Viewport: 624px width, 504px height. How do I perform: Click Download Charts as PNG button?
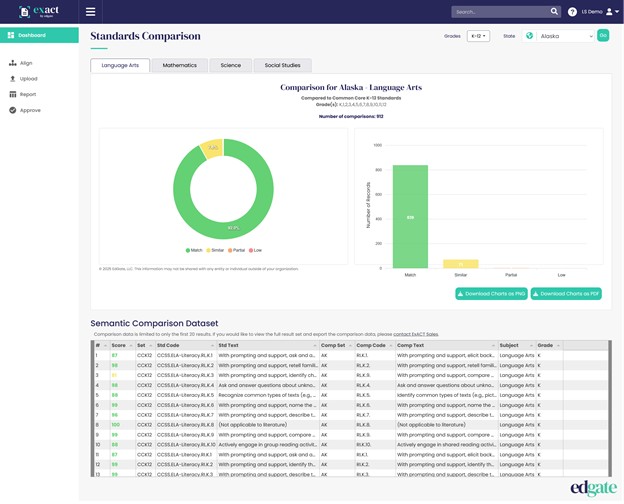pos(491,294)
